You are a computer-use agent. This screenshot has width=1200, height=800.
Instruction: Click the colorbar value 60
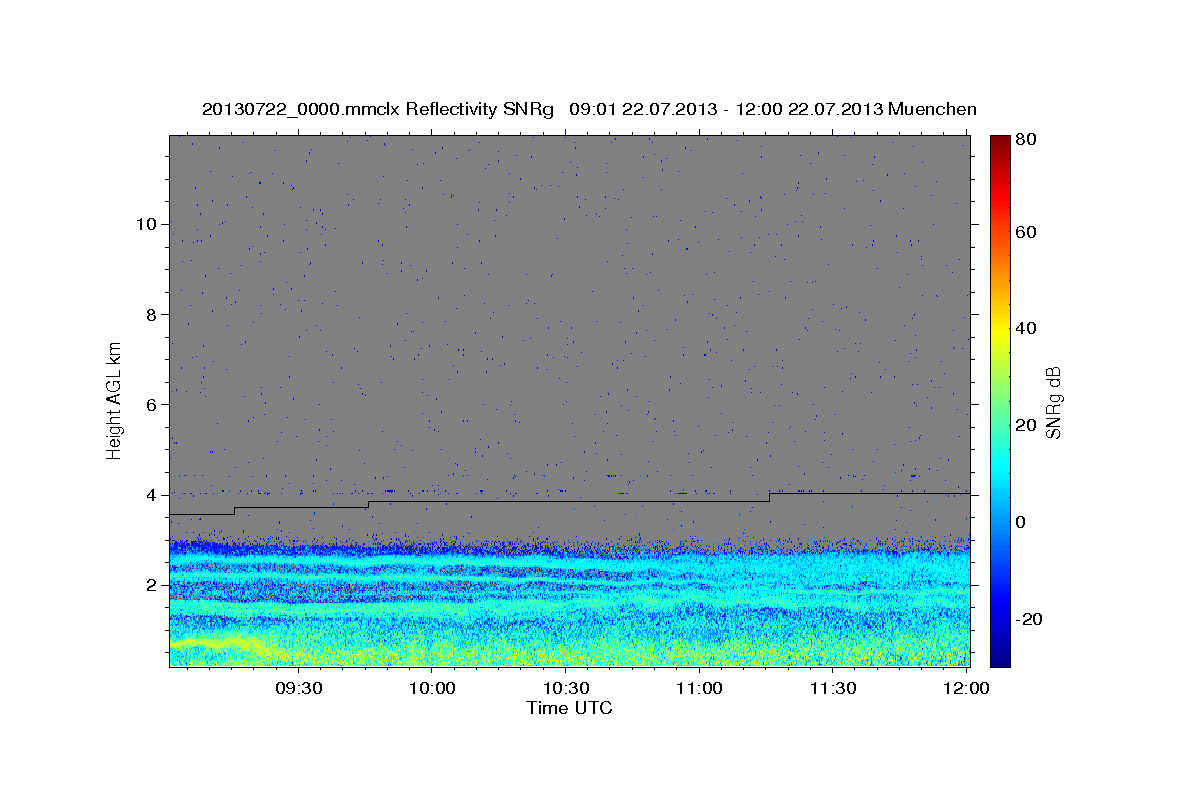[1026, 232]
